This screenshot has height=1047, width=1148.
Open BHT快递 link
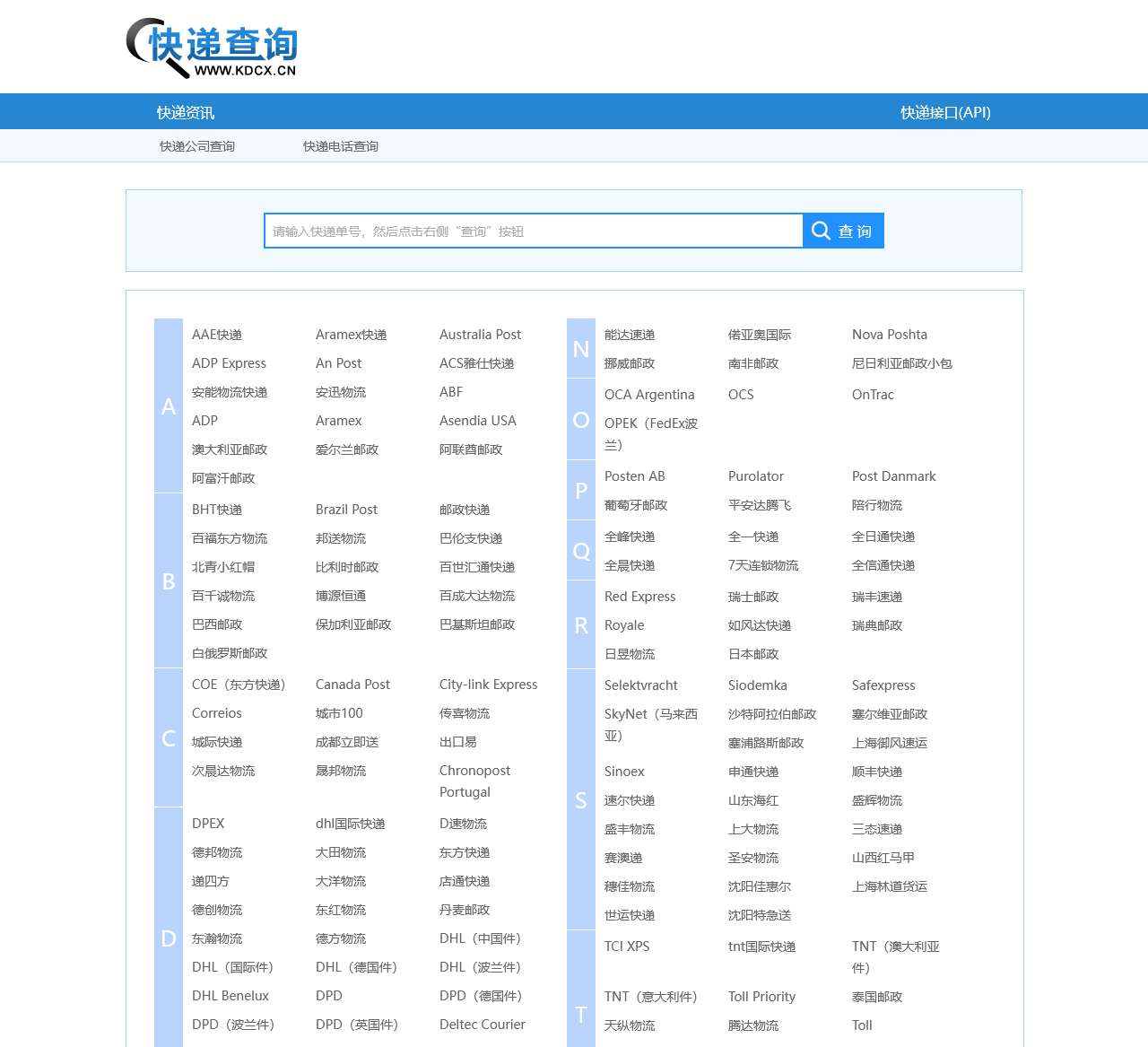pos(217,510)
